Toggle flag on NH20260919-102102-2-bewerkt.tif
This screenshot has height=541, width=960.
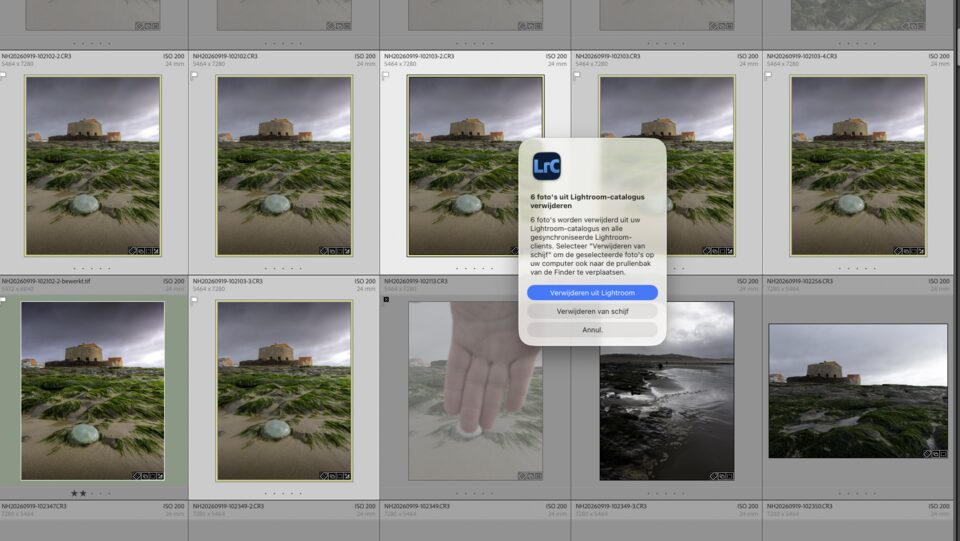pos(3,300)
